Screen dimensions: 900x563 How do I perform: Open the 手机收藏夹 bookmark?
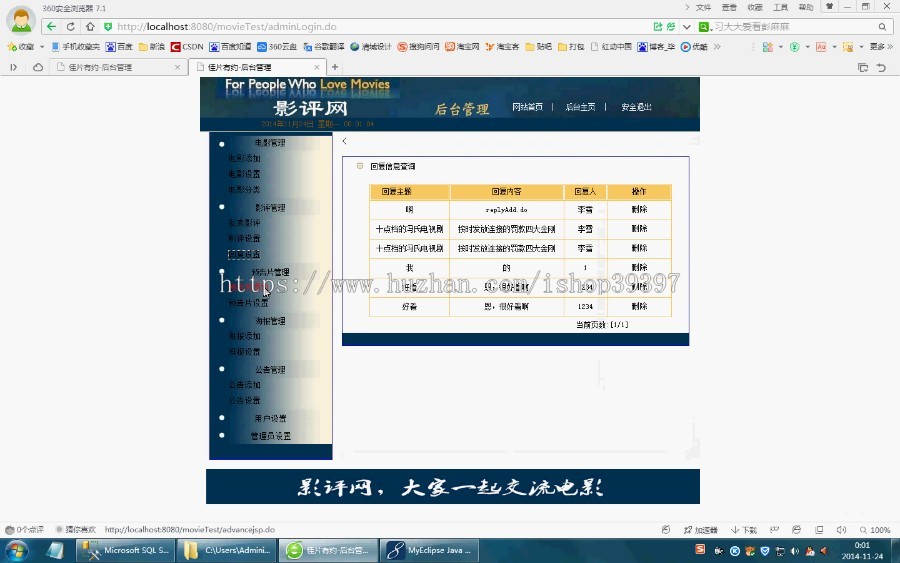(75, 46)
